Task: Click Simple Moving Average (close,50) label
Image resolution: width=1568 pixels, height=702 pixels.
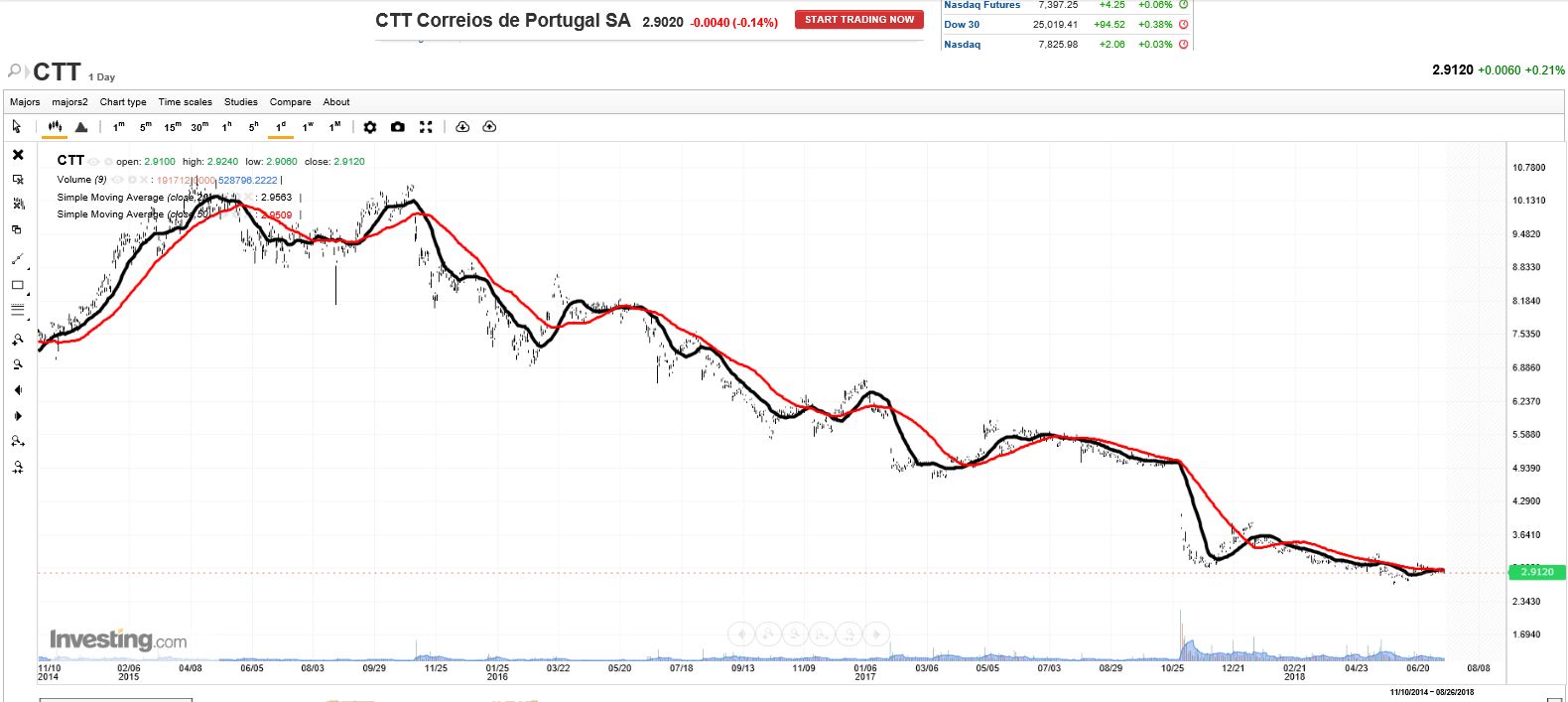Action: tap(133, 214)
